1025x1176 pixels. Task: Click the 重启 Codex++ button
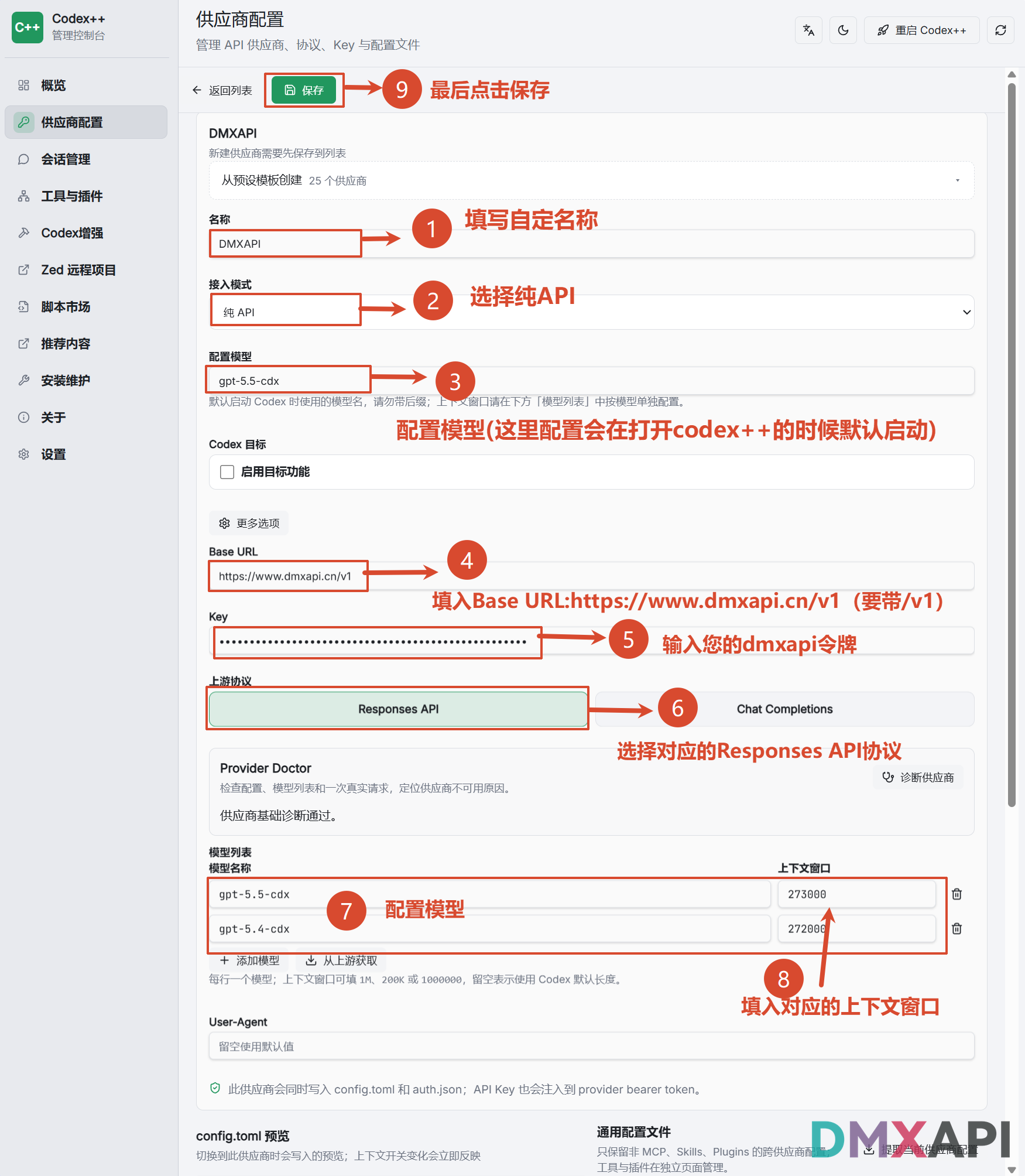click(x=921, y=30)
